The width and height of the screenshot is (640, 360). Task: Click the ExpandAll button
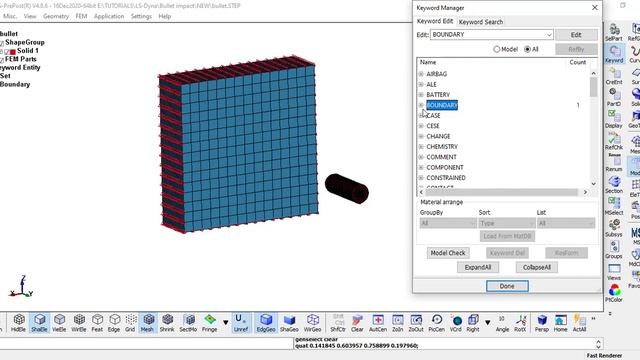pyautogui.click(x=478, y=267)
